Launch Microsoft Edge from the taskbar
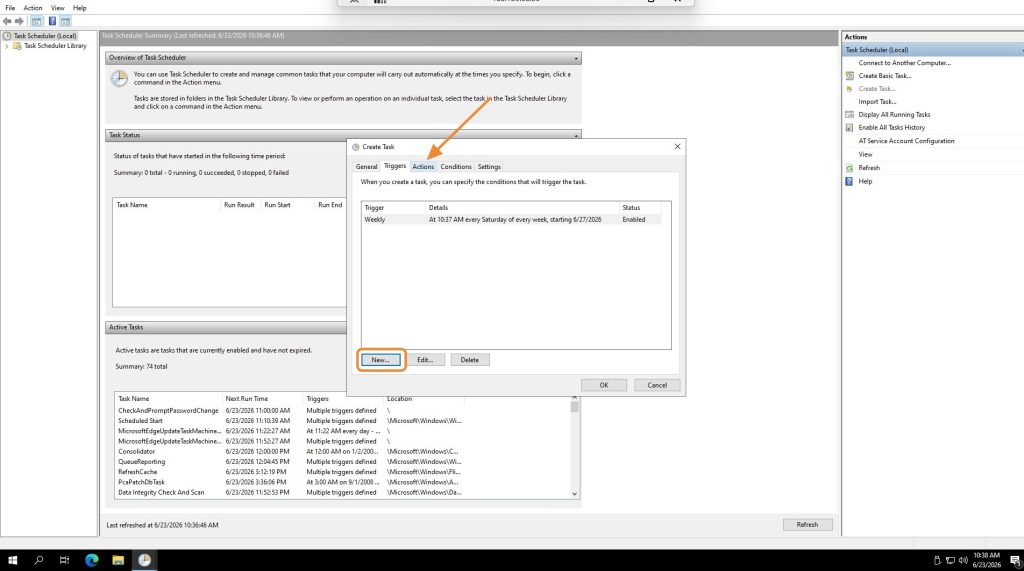The height and width of the screenshot is (571, 1024). coord(91,560)
